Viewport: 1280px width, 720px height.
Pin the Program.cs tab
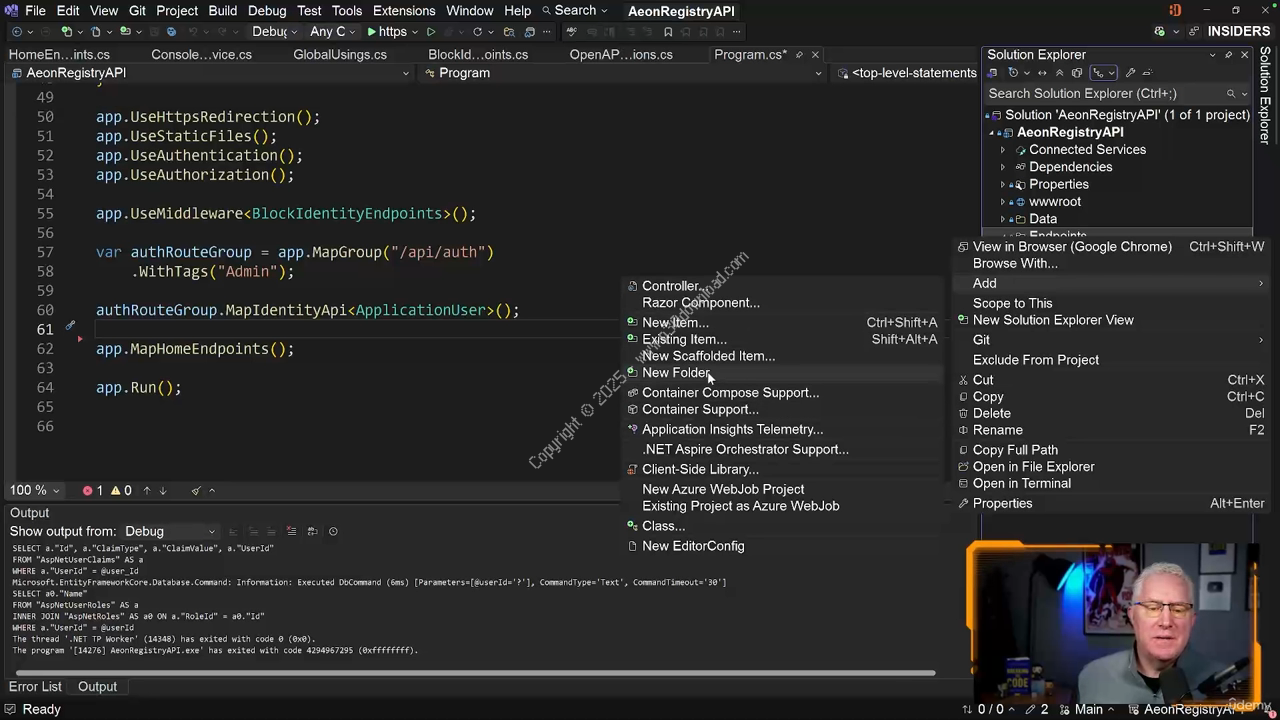tap(798, 55)
